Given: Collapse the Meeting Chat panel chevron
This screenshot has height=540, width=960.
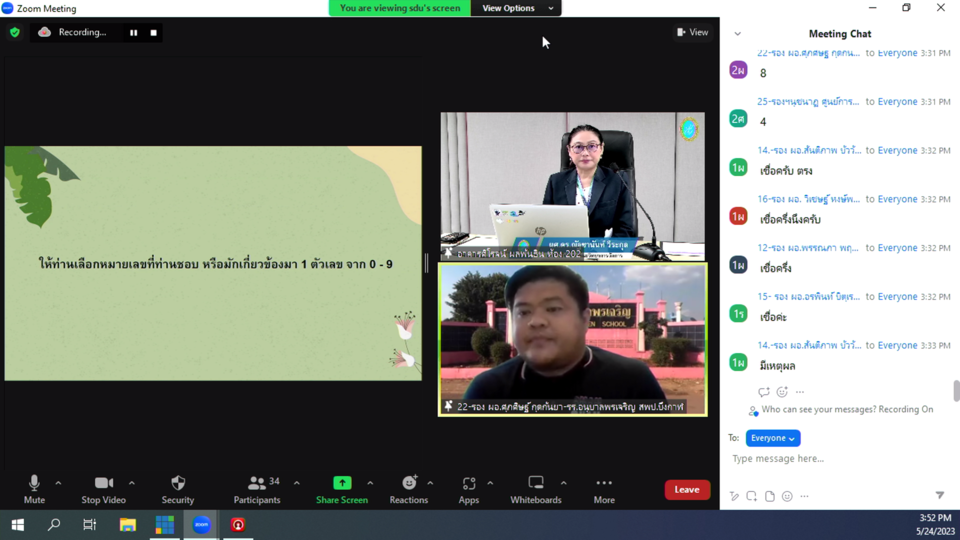Looking at the screenshot, I should point(738,34).
